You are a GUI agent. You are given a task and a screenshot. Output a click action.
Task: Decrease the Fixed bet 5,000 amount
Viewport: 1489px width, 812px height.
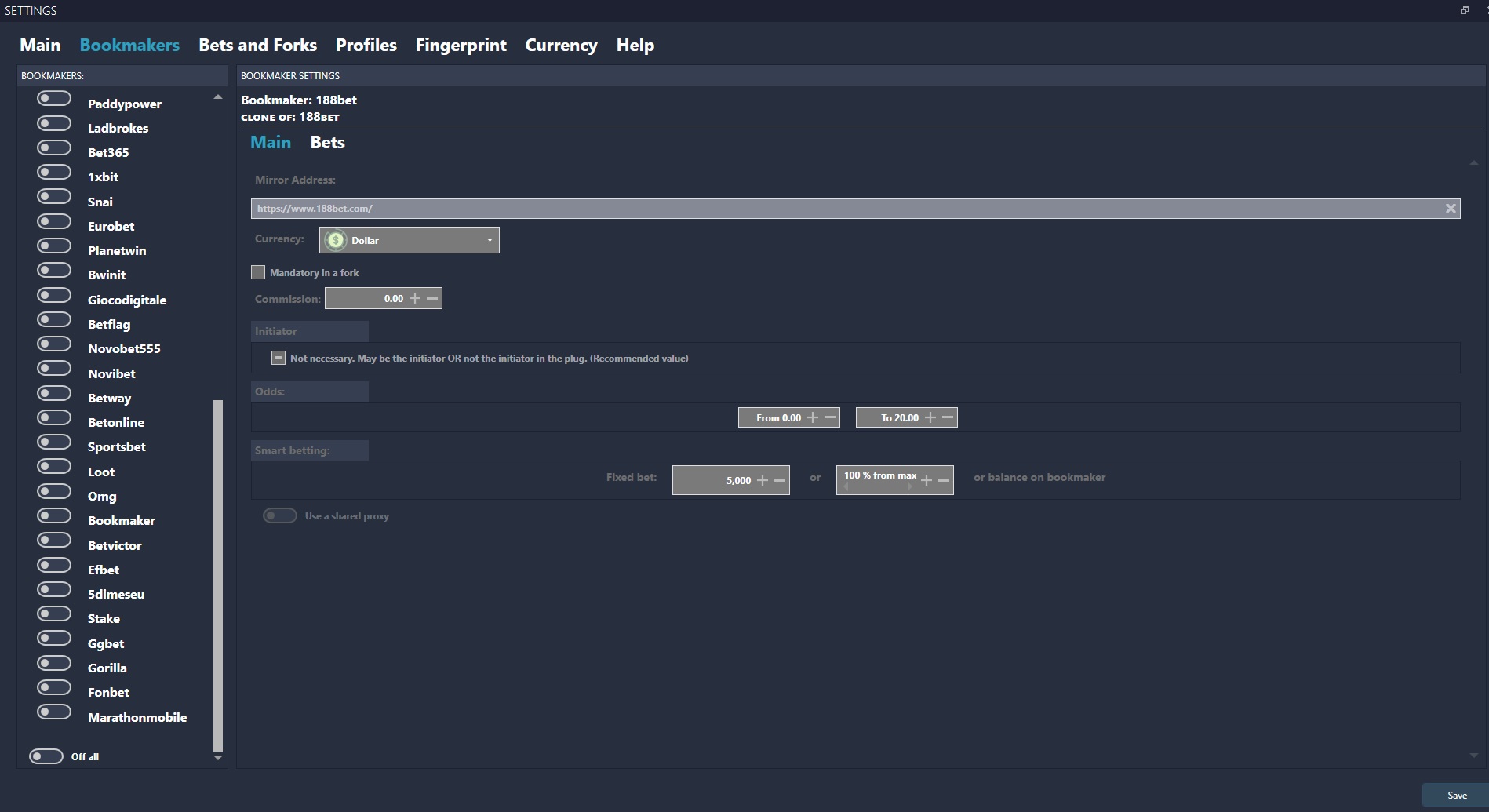tap(780, 480)
